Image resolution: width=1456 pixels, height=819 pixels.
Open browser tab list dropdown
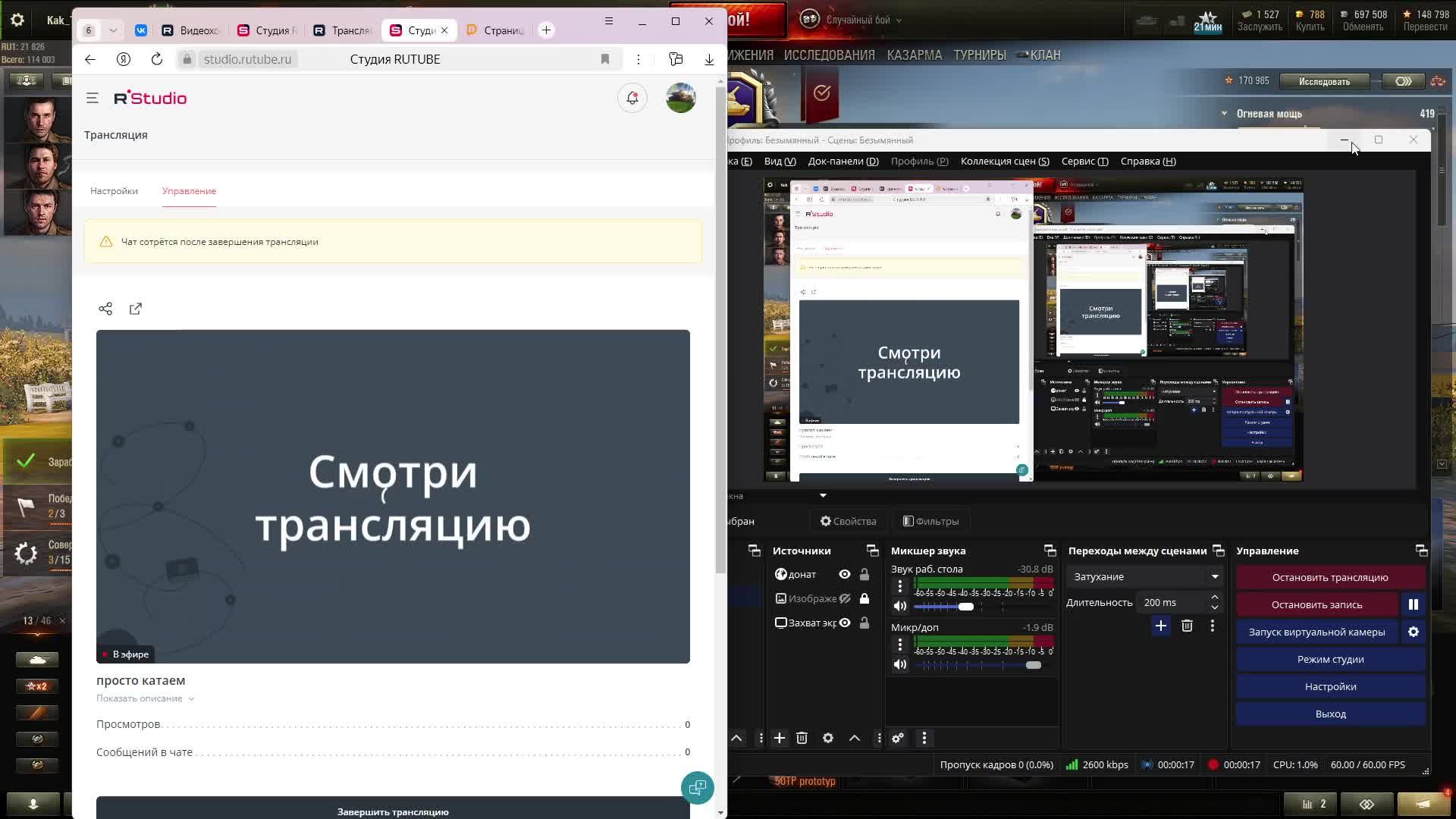point(113,30)
